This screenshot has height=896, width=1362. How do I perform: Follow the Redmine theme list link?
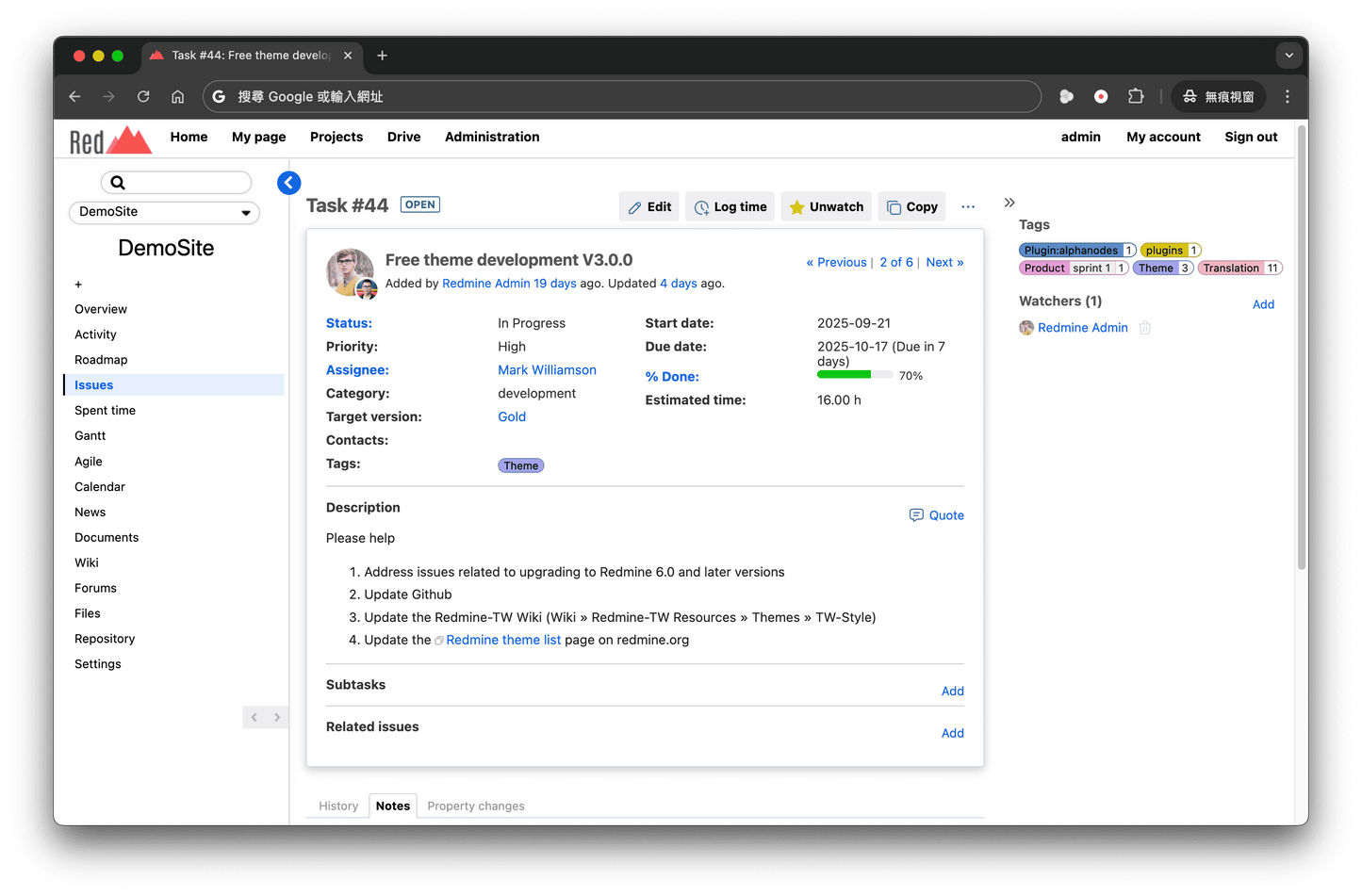coord(503,640)
